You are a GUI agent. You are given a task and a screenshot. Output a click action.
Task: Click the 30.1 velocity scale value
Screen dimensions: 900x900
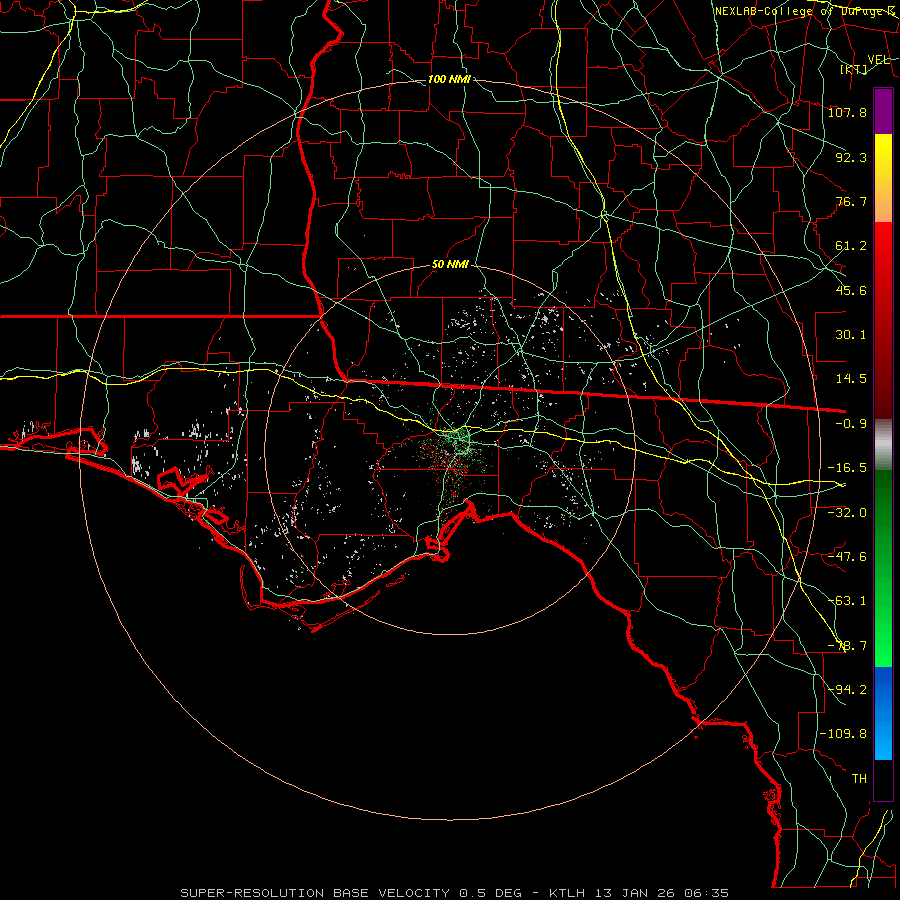point(851,335)
